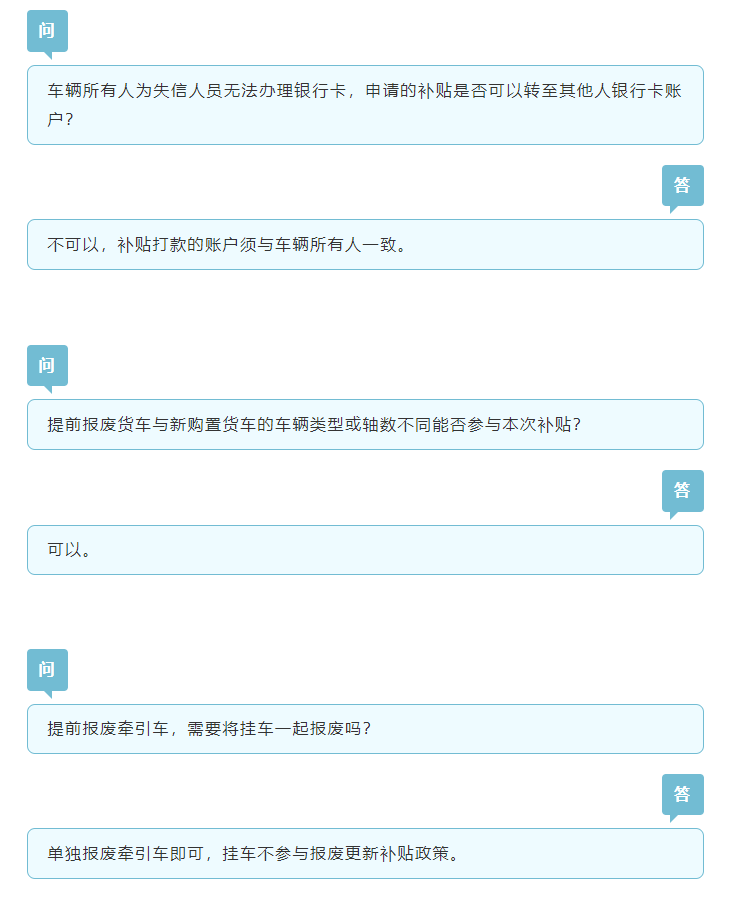Select question about 提前报废牵引车 and 挂车
Screen dimensions: 730x908
click(x=365, y=728)
